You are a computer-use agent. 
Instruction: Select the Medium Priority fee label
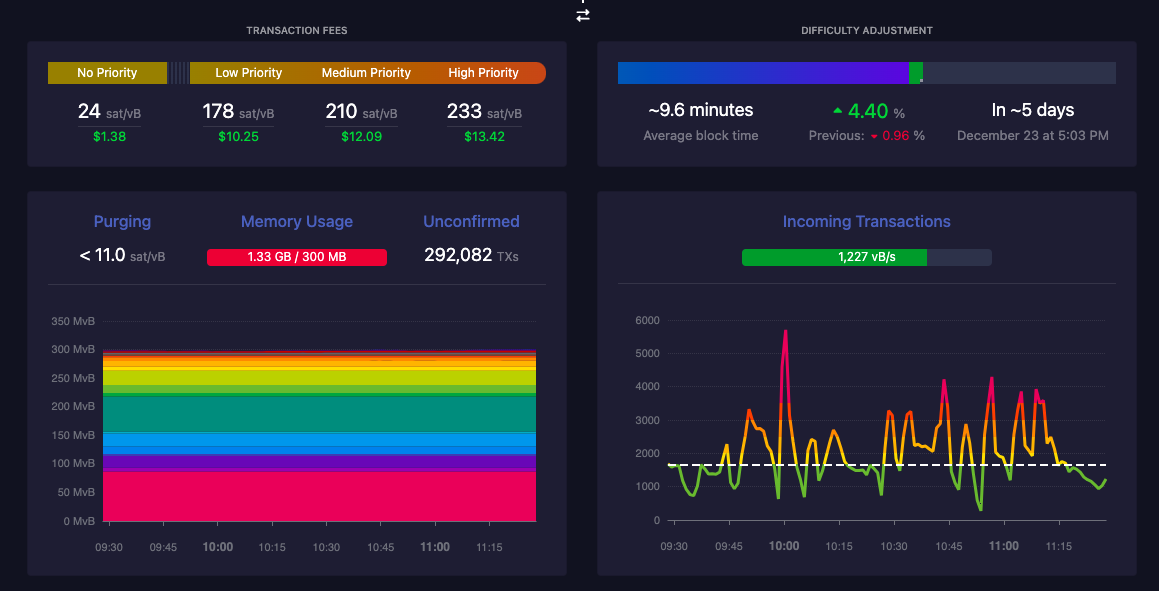[x=366, y=72]
